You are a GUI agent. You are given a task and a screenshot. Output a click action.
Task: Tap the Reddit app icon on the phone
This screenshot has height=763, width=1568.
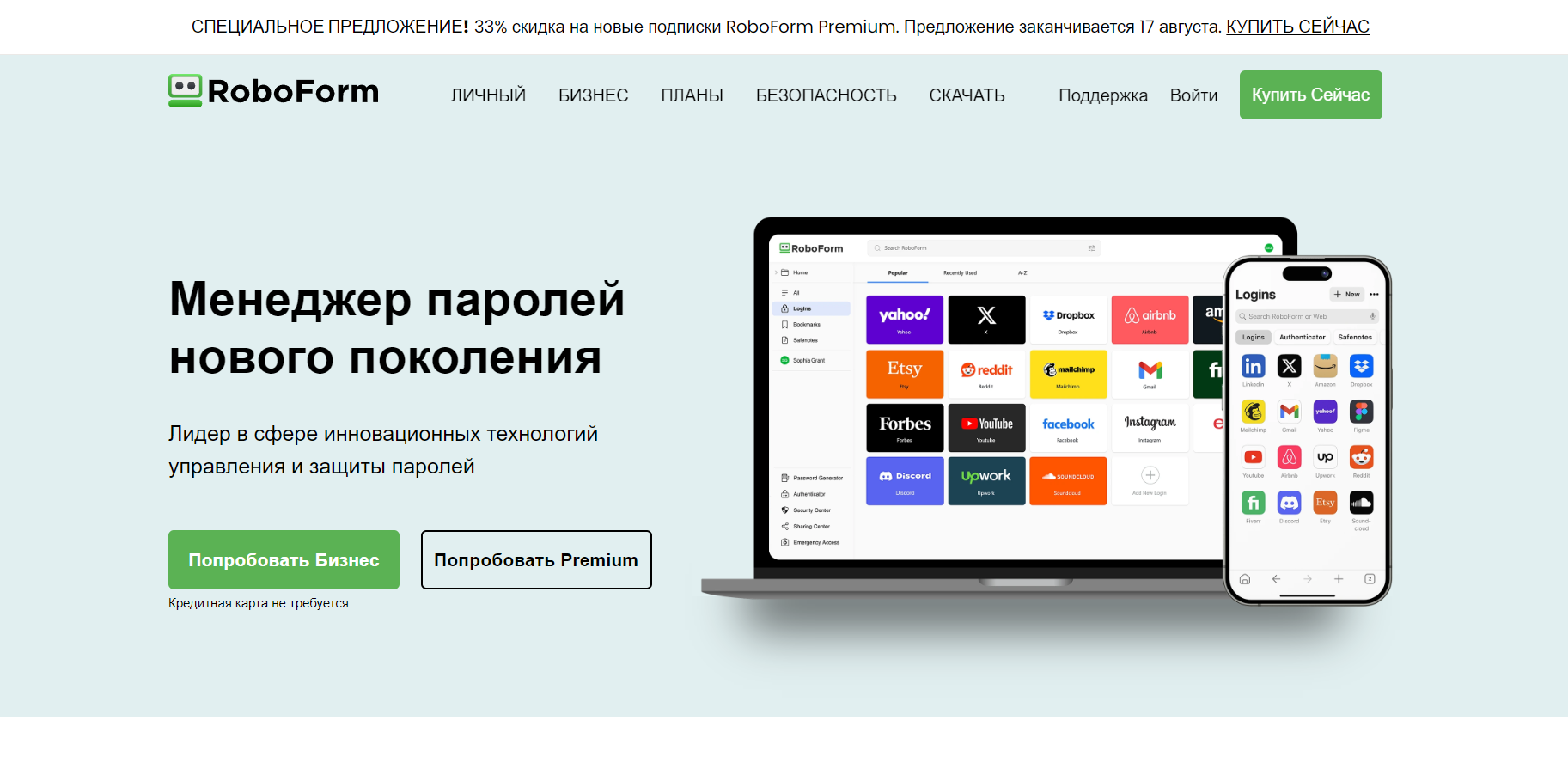(1361, 457)
